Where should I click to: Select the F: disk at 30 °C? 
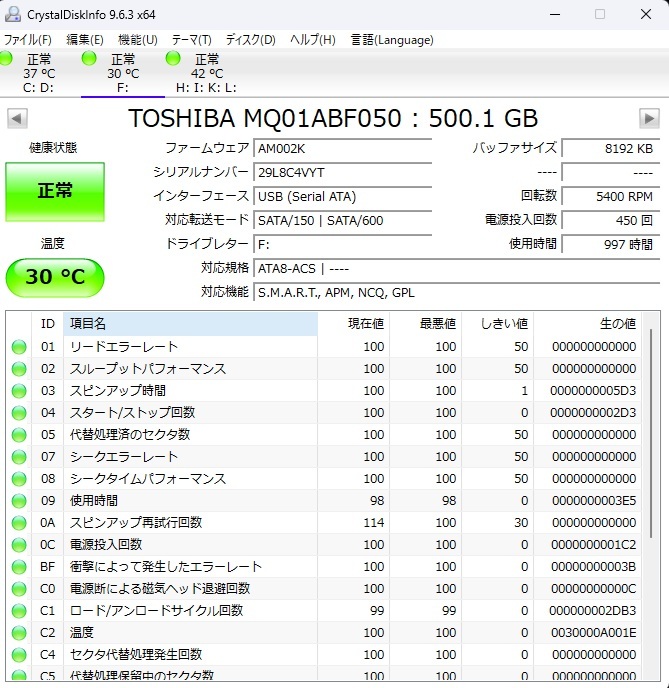click(x=123, y=73)
